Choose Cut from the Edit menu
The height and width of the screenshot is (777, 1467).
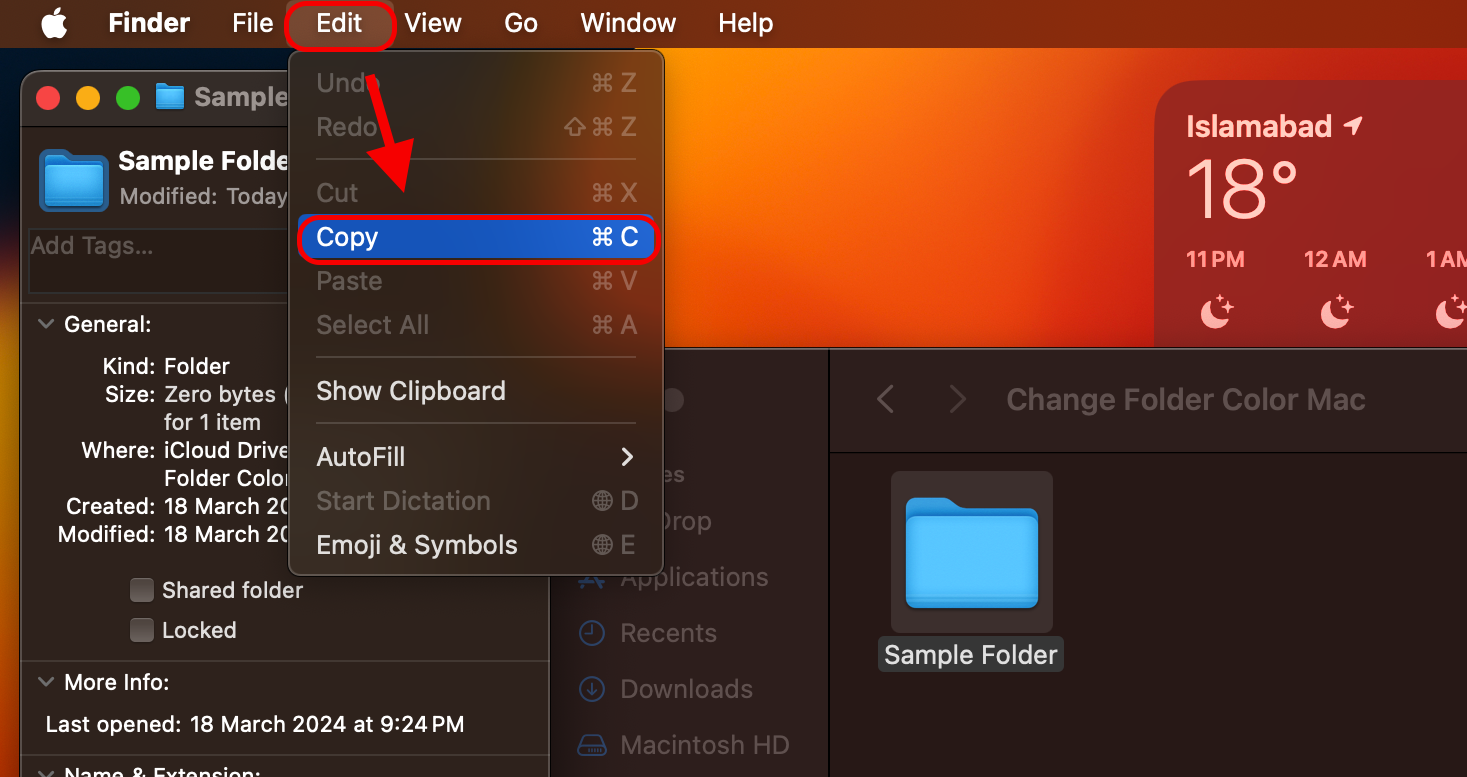[x=476, y=193]
